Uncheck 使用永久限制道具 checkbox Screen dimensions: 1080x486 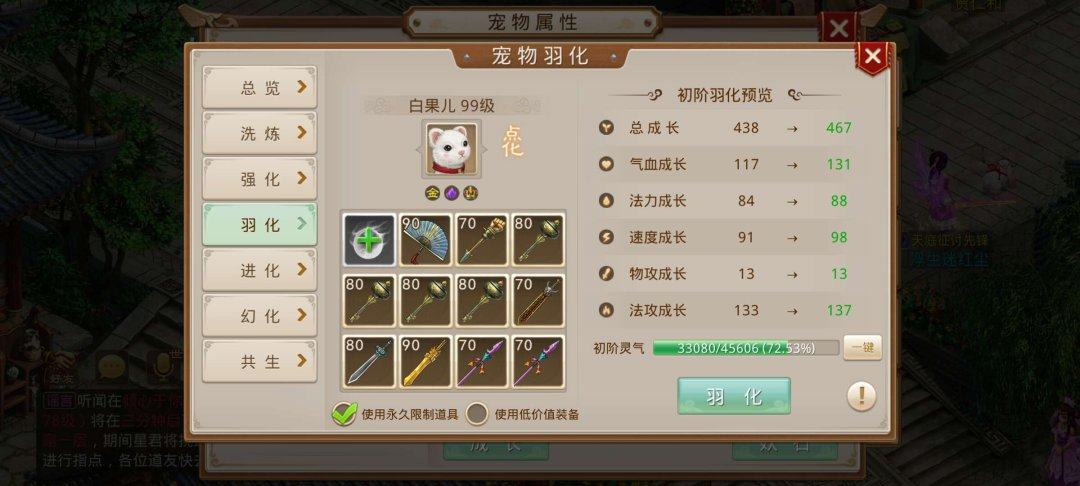344,414
